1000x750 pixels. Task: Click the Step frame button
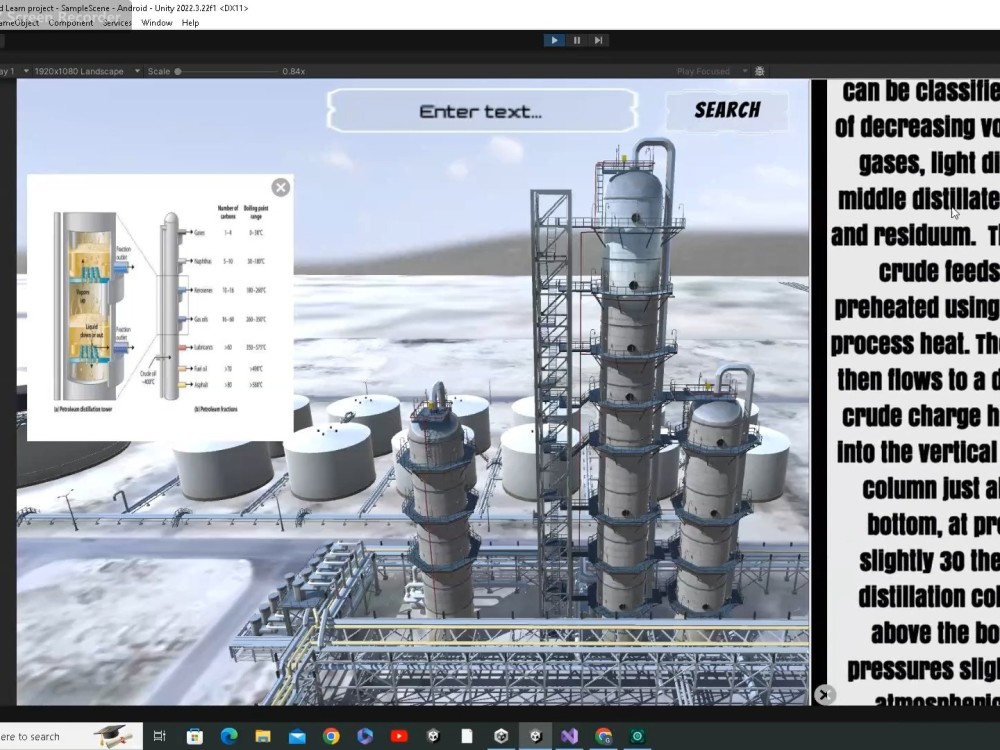[597, 40]
